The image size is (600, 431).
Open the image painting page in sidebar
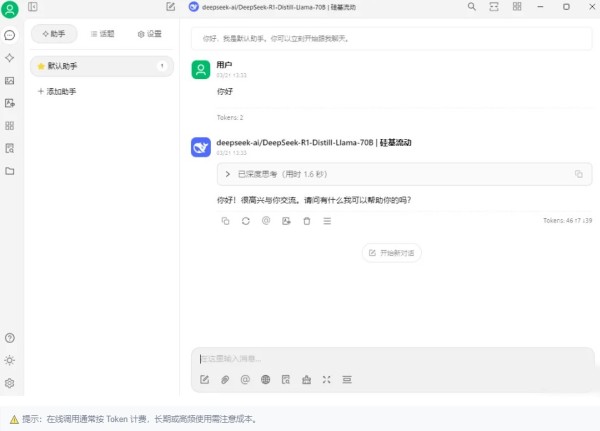tap(10, 81)
